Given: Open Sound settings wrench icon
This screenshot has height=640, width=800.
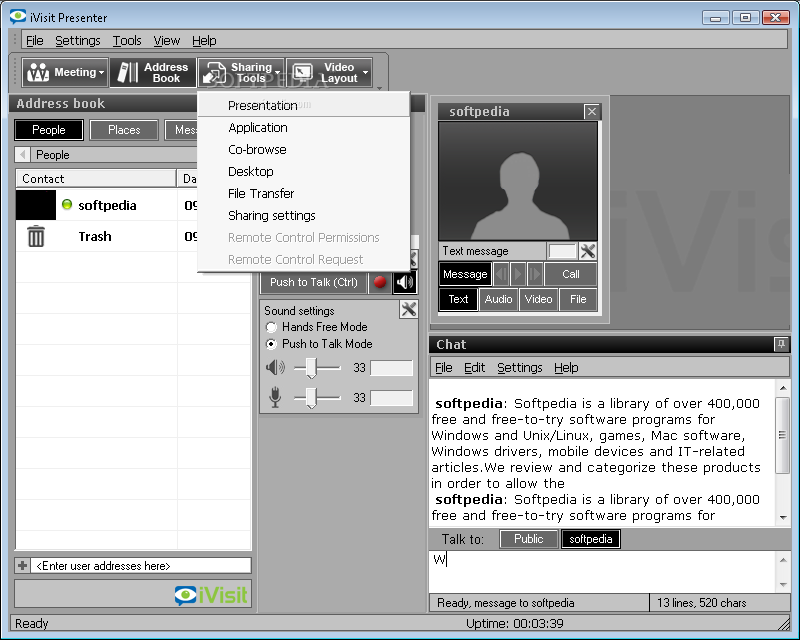Looking at the screenshot, I should click(408, 309).
